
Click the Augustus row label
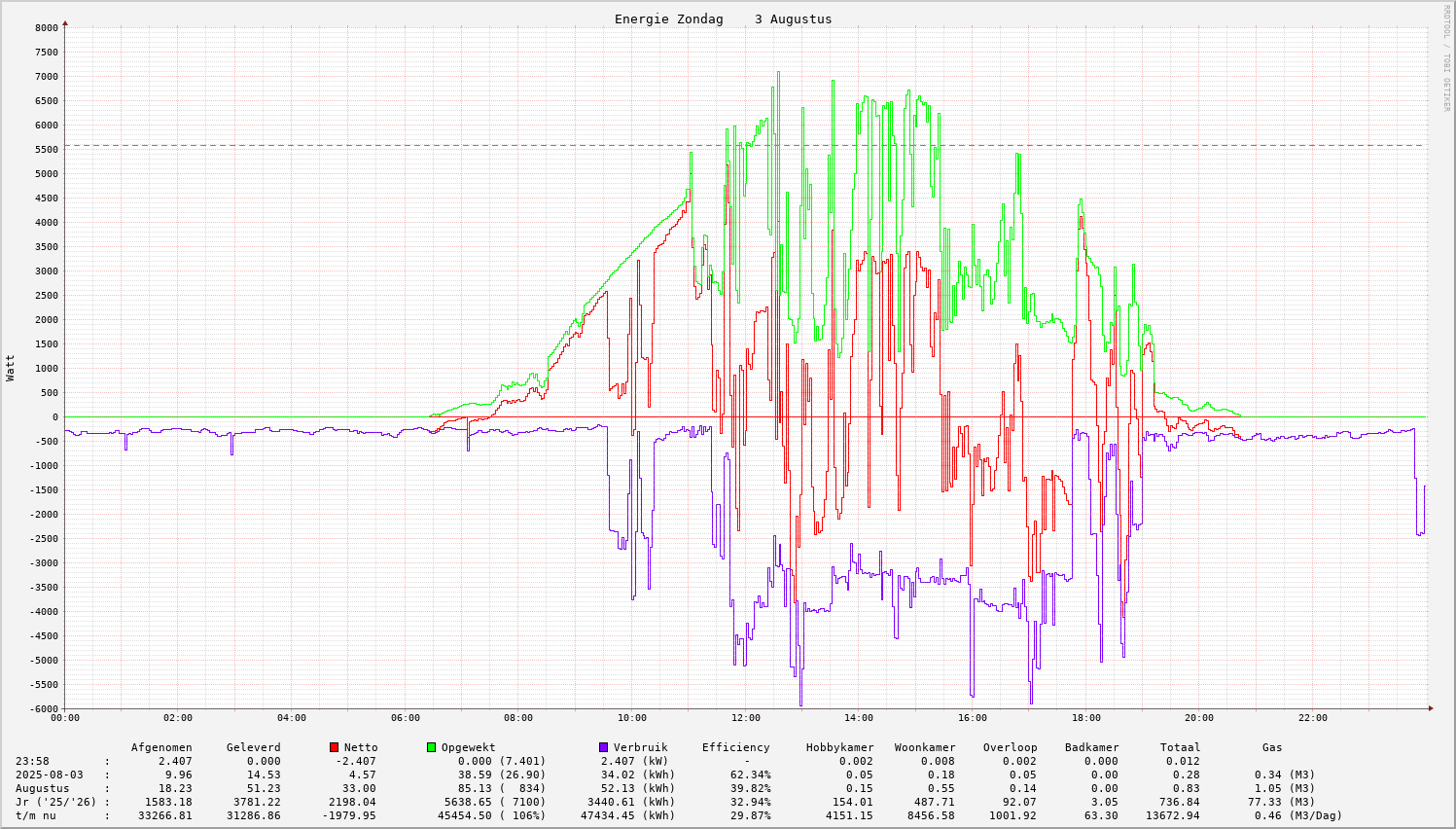(x=43, y=788)
